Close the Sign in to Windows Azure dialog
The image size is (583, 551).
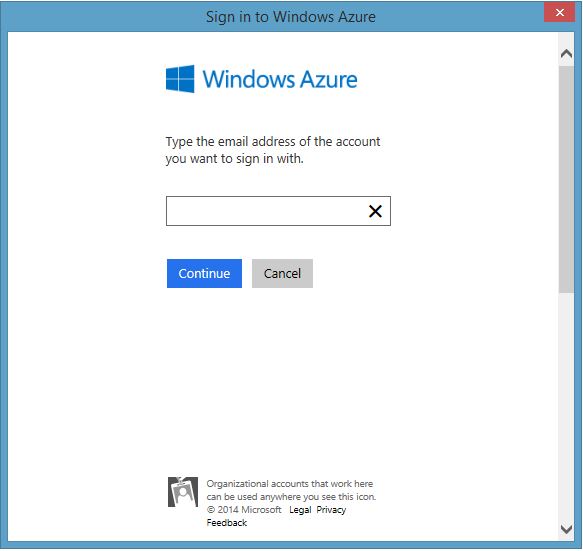coord(559,12)
